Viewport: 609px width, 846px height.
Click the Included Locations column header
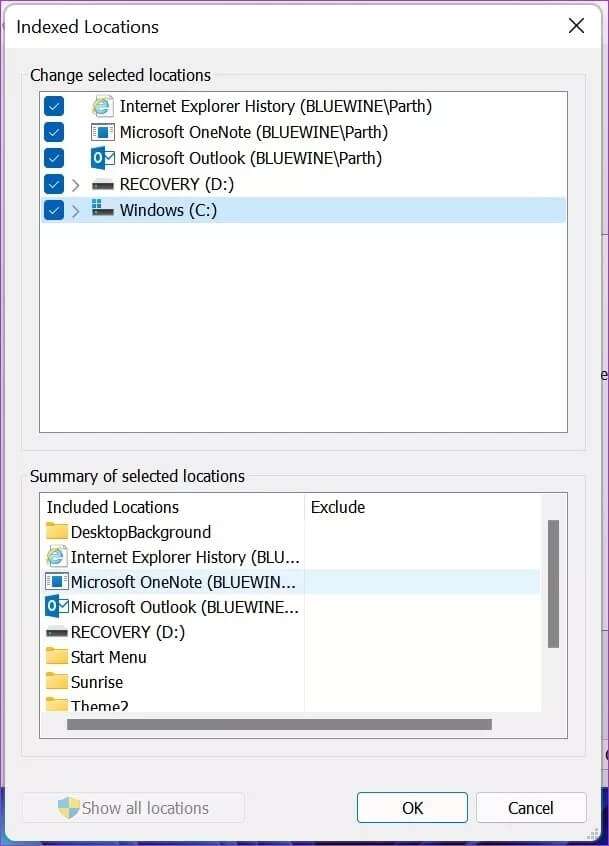coord(173,507)
